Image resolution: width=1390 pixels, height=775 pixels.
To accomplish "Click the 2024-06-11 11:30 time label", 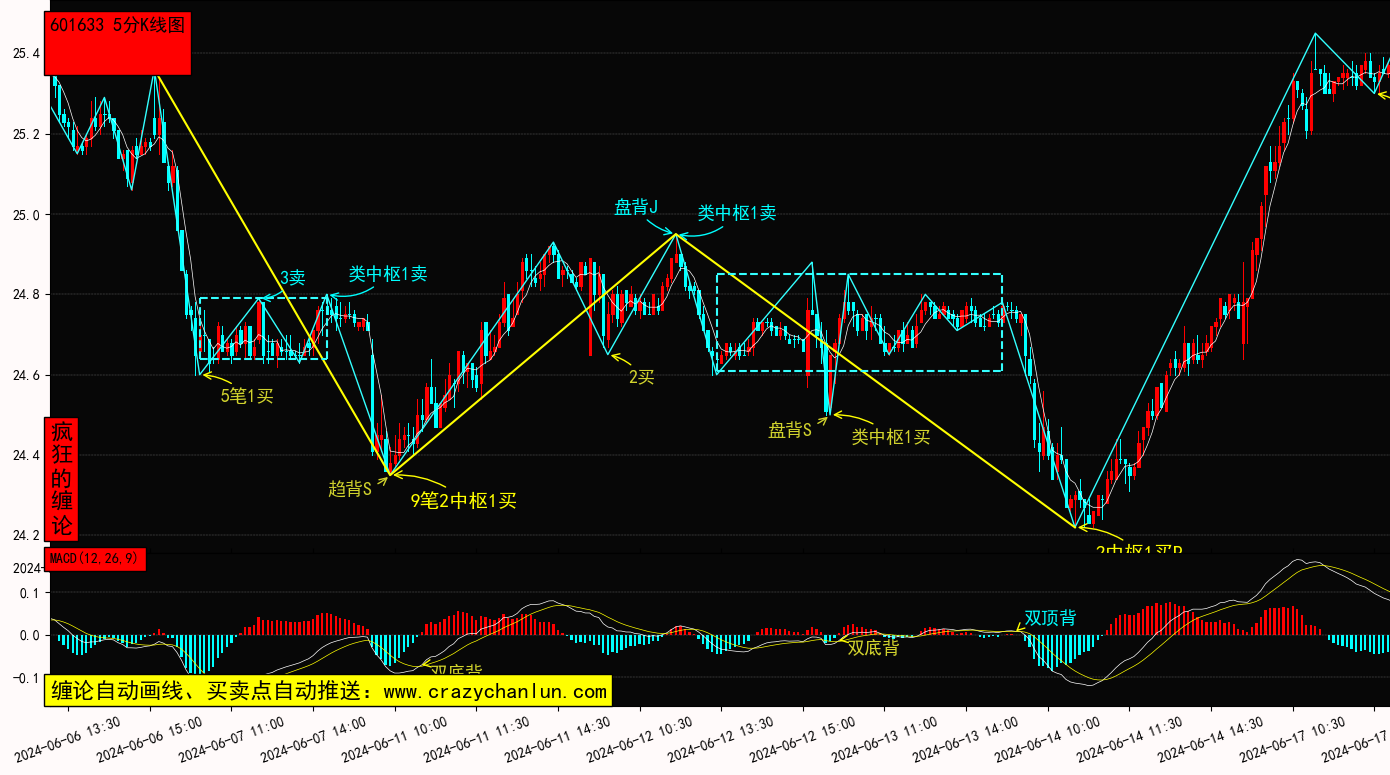I will [476, 739].
